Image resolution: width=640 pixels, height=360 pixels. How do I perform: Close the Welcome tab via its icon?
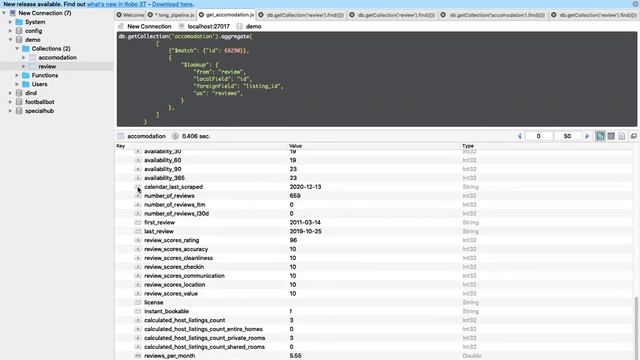coord(119,15)
